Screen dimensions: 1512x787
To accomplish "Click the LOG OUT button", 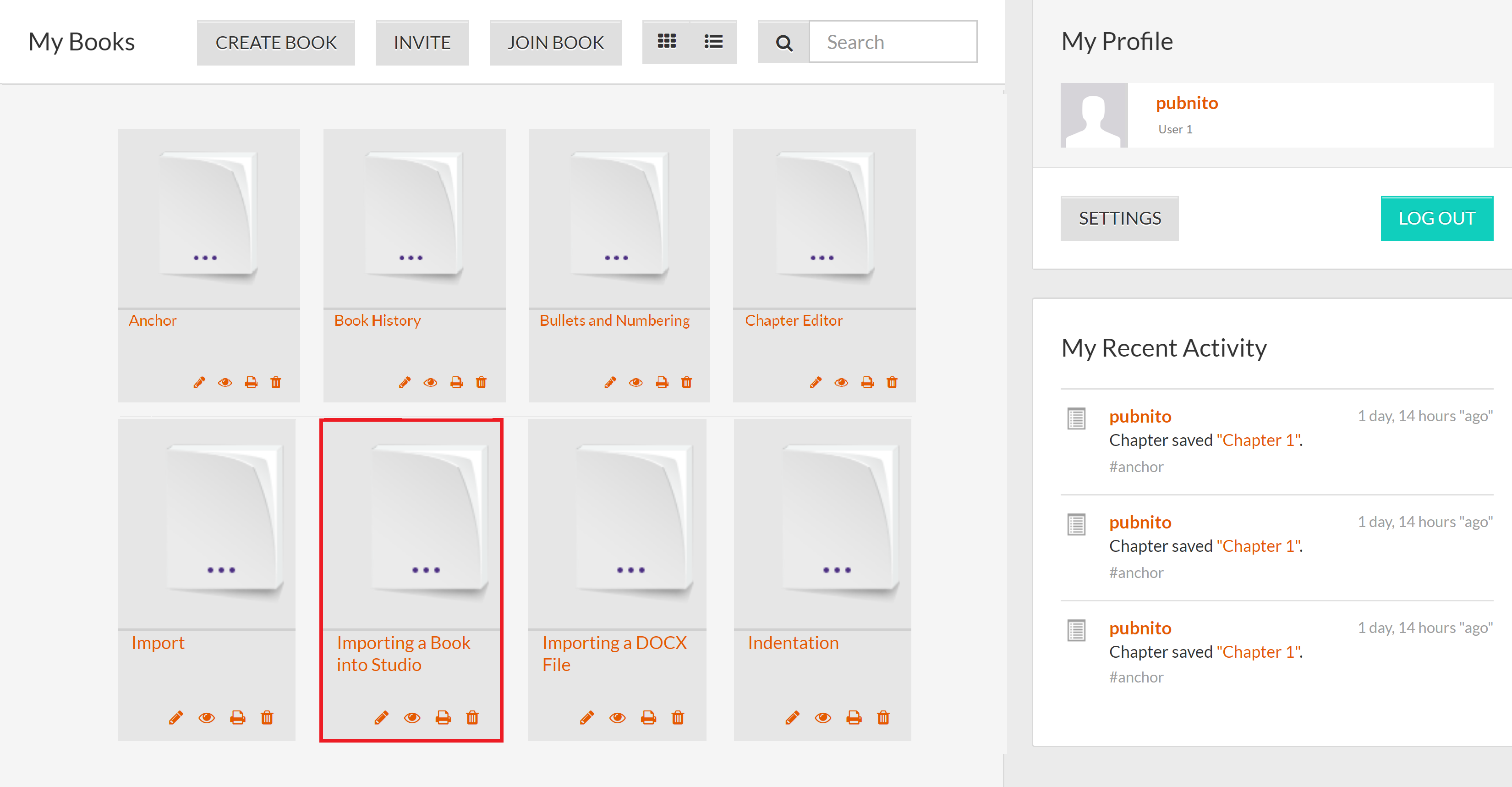I will (1436, 219).
